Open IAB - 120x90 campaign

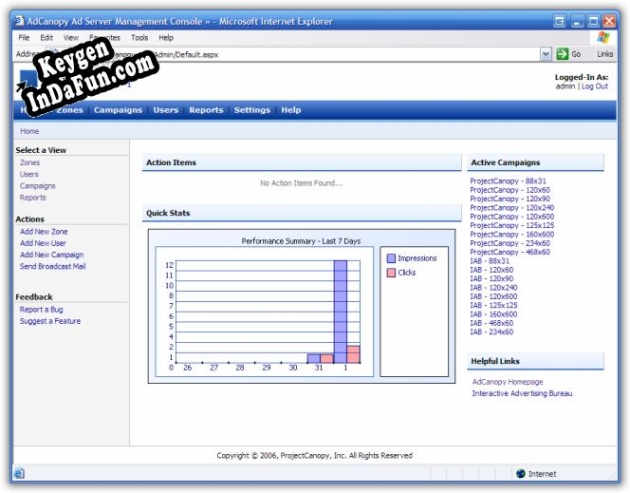point(492,279)
